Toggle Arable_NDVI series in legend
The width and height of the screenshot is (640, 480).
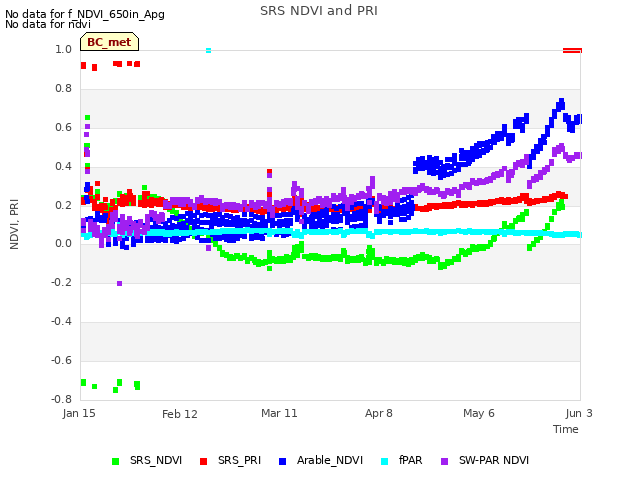coord(320,460)
